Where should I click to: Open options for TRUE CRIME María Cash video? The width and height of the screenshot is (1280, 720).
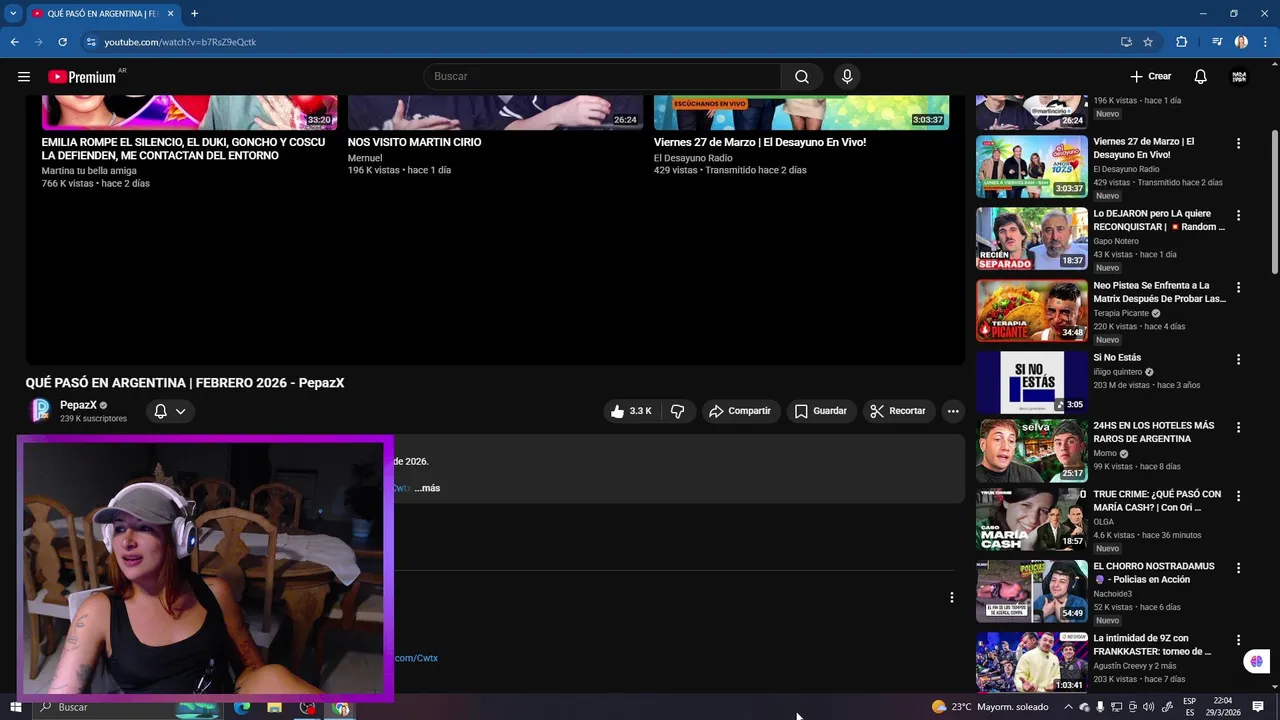coord(1238,496)
